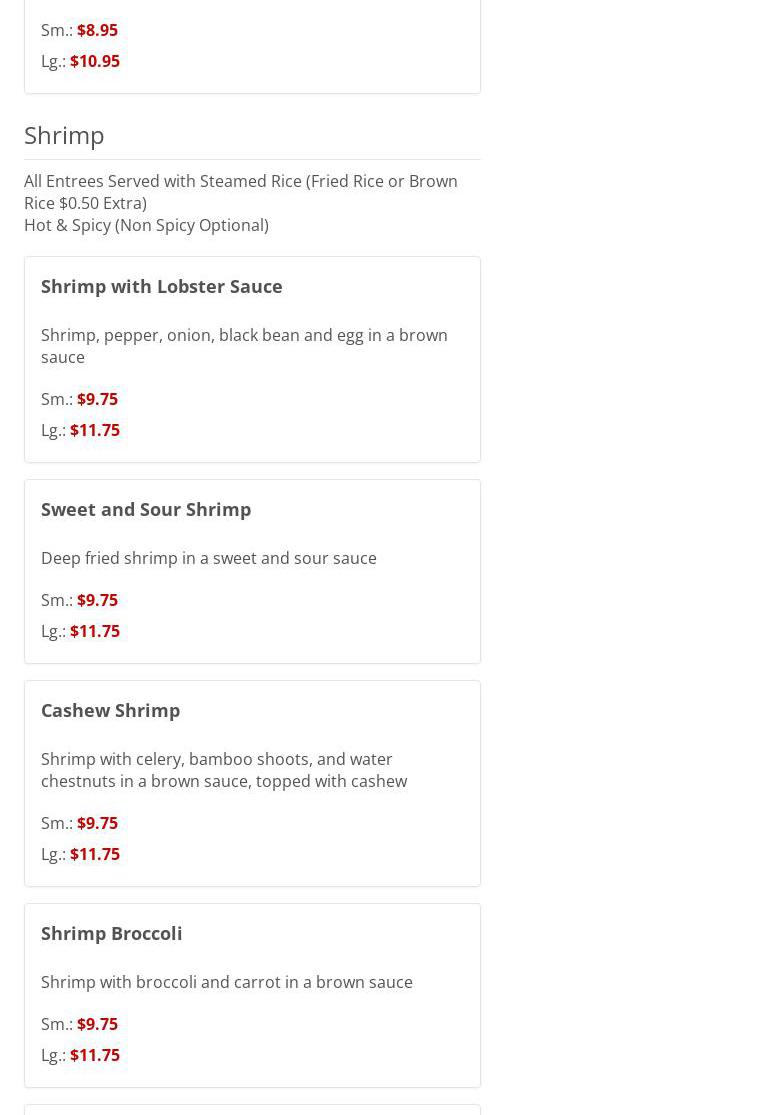The image size is (770, 1115).
Task: Click the $8.95 small price at top
Action: (x=97, y=30)
